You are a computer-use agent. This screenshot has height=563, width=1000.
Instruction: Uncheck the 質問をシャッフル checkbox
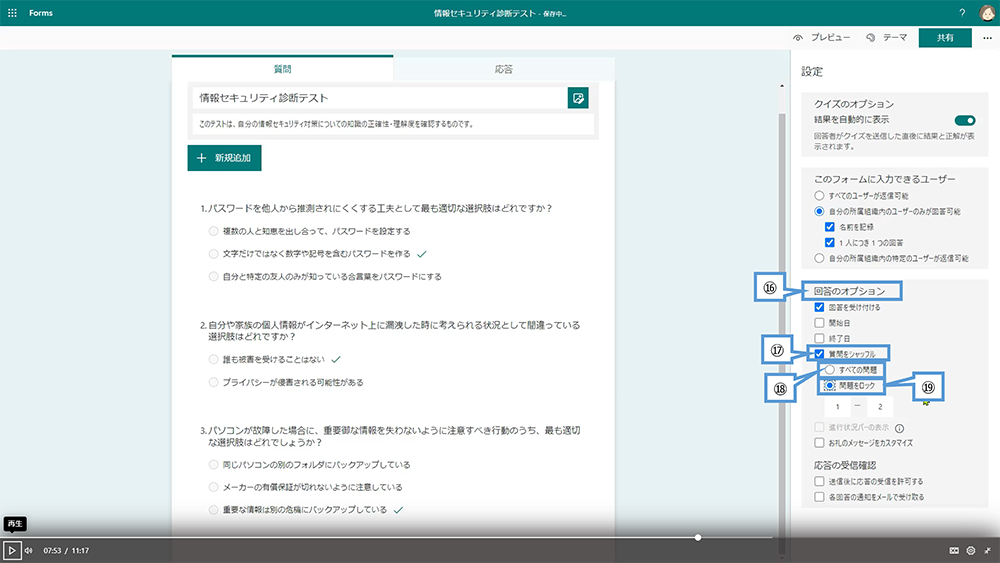[819, 354]
